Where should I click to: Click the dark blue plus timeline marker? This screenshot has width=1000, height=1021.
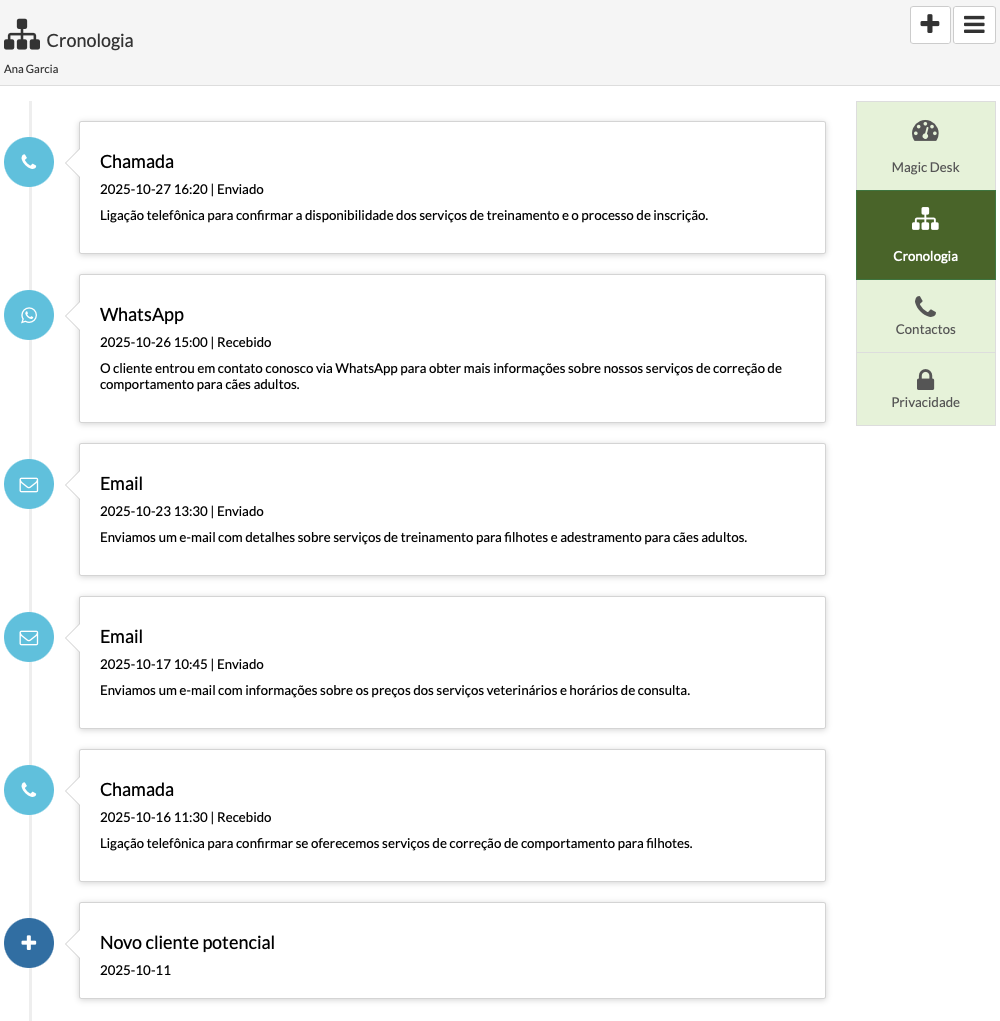[29, 943]
